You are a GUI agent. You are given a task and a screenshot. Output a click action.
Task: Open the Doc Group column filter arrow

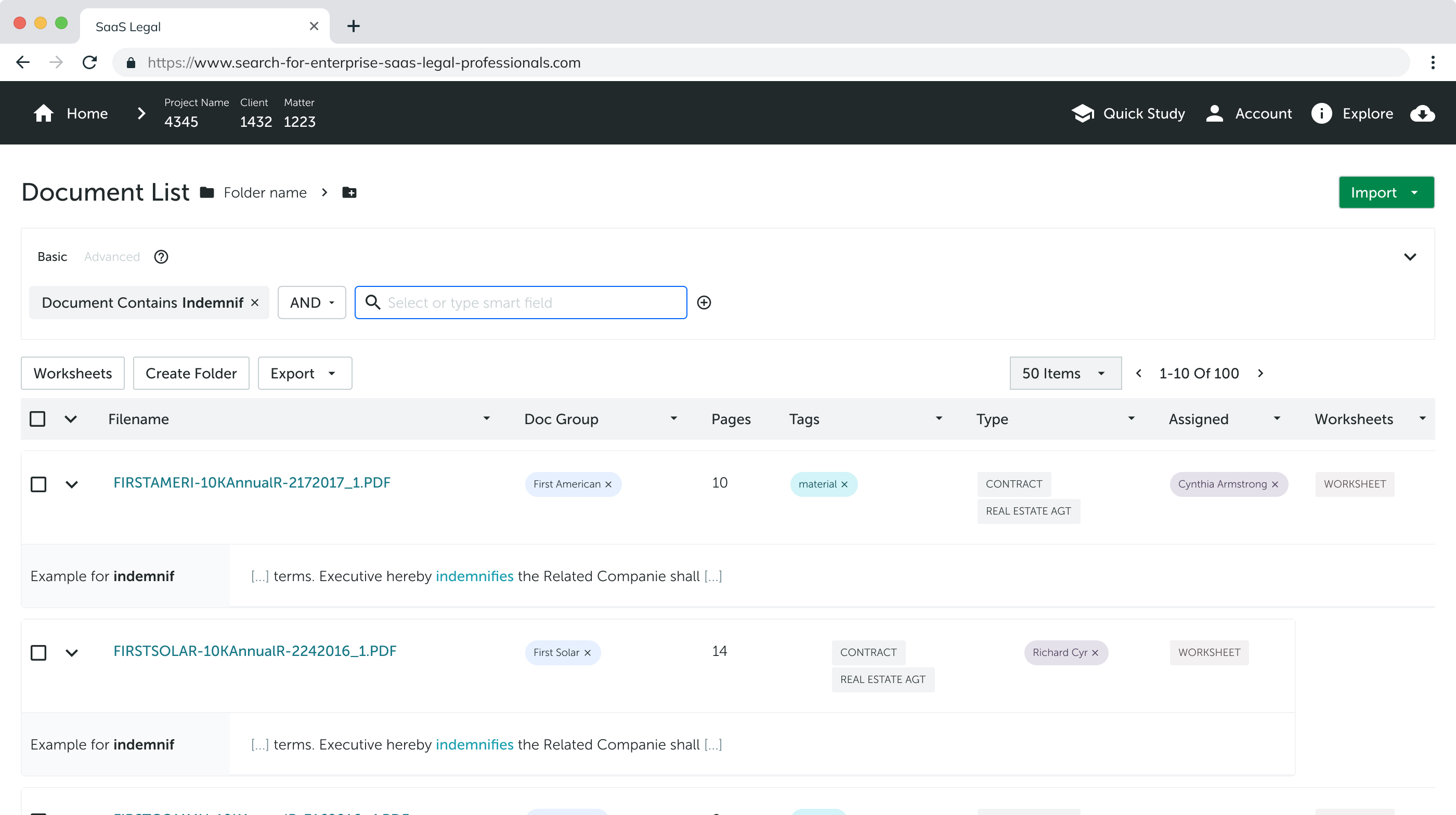click(674, 418)
